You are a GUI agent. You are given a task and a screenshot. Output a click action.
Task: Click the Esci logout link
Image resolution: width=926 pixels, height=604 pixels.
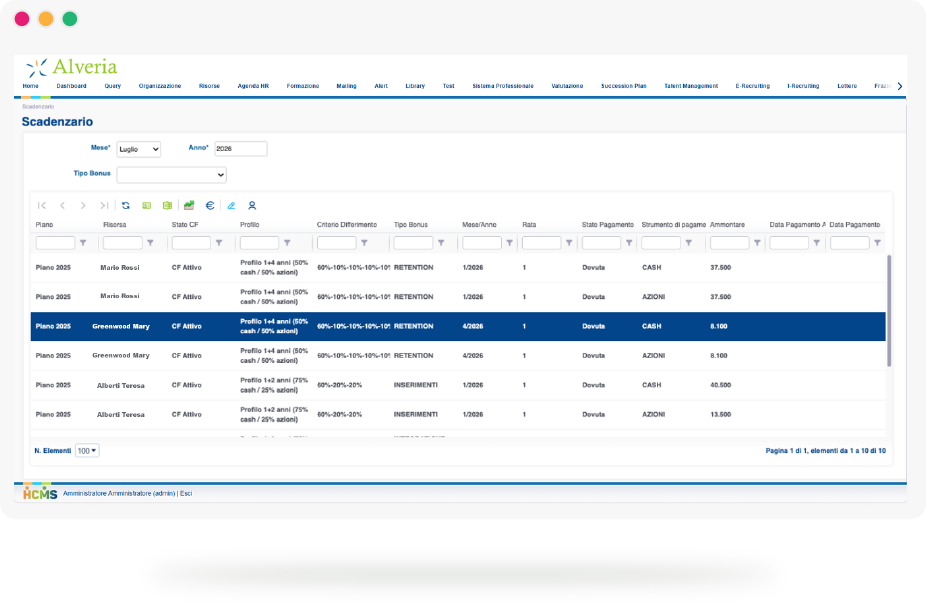click(x=186, y=494)
